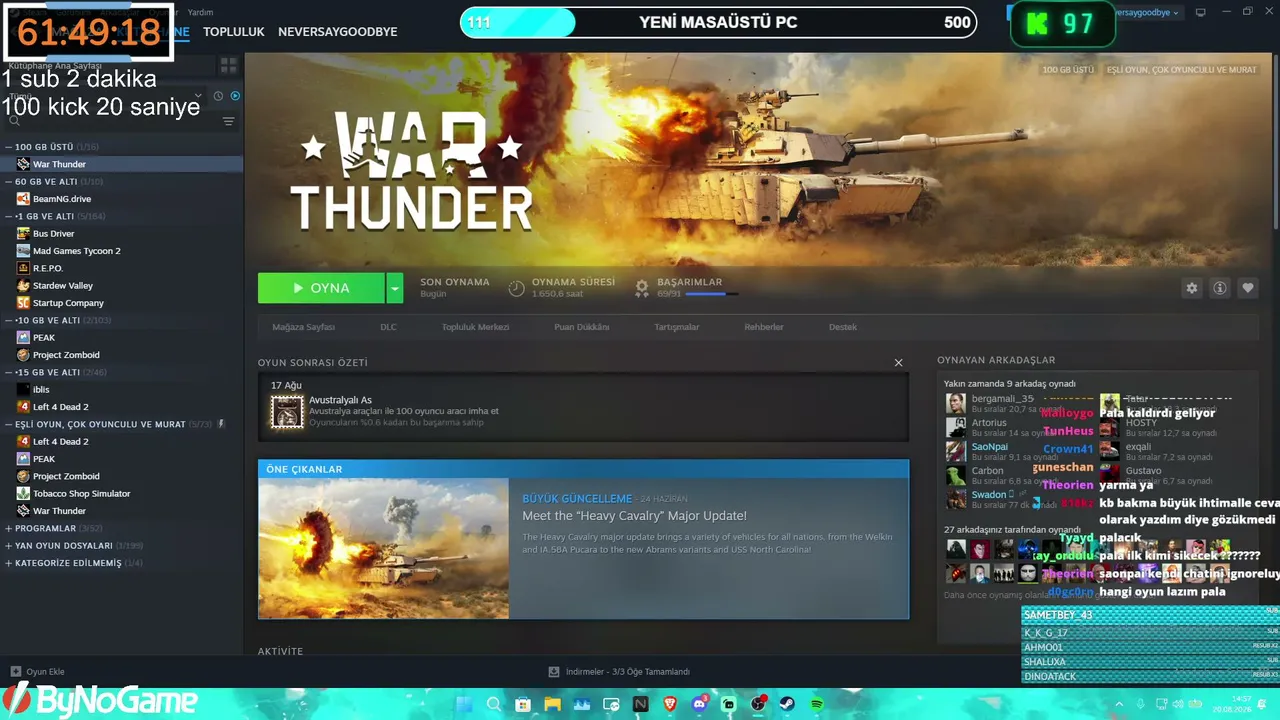This screenshot has width=1280, height=720.
Task: Click the library search magnifier
Action: tap(14, 121)
